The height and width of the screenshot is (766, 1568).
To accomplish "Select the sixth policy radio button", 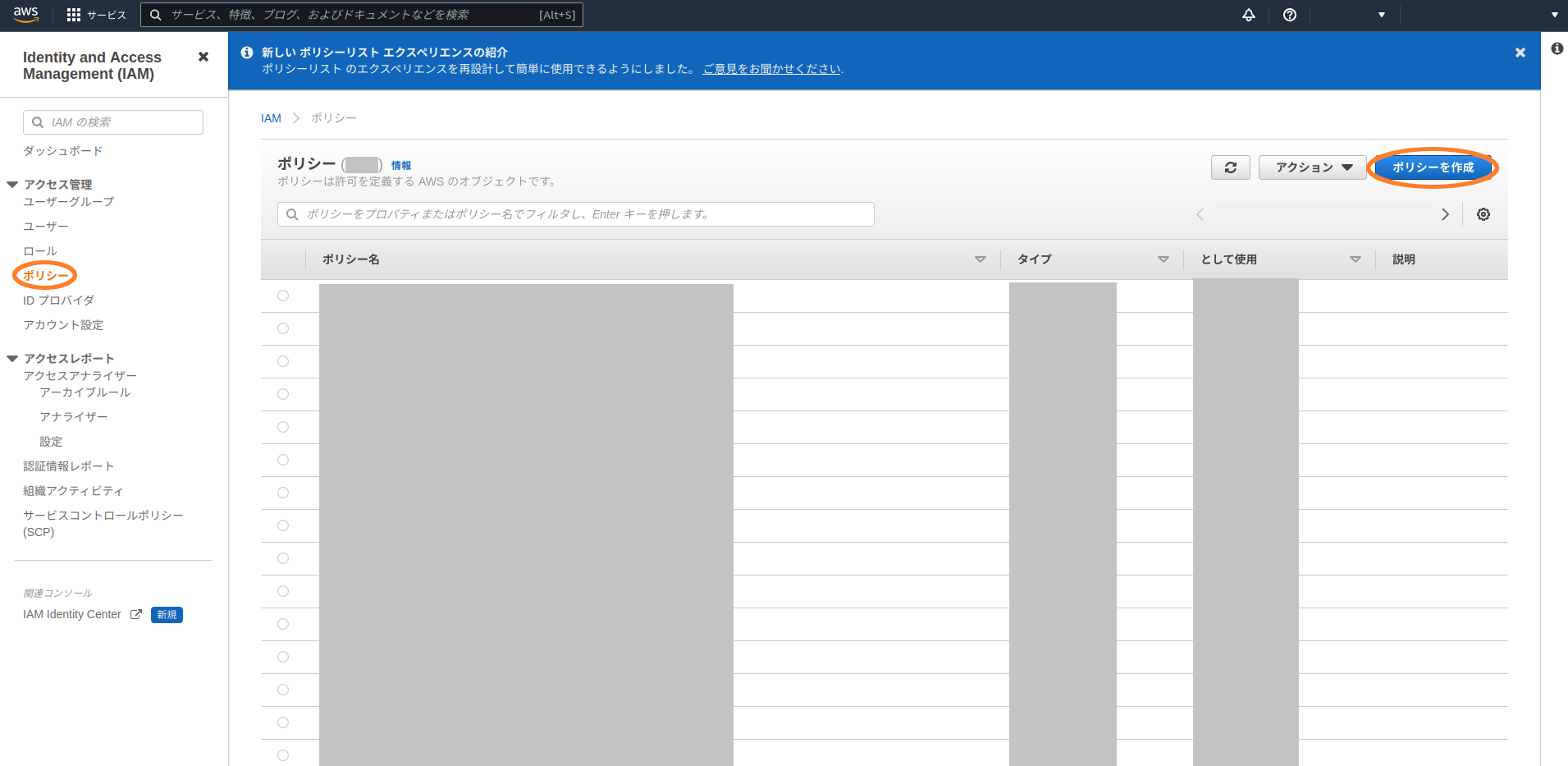I will point(283,460).
